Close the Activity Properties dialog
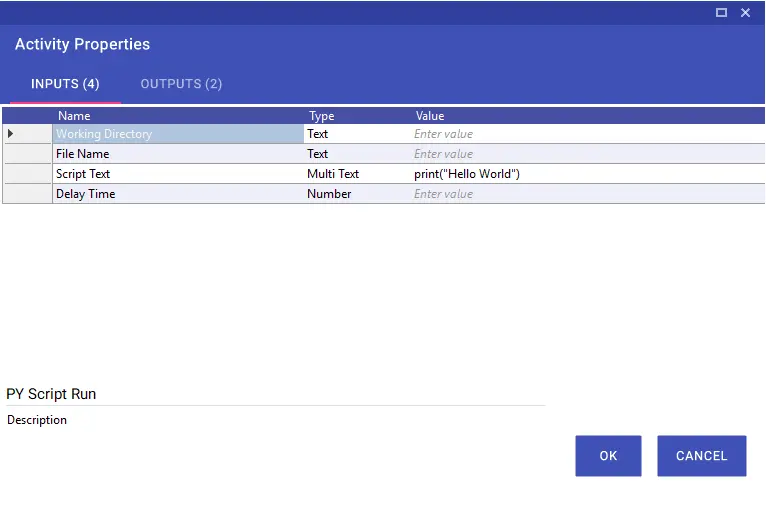The width and height of the screenshot is (766, 508). click(745, 13)
